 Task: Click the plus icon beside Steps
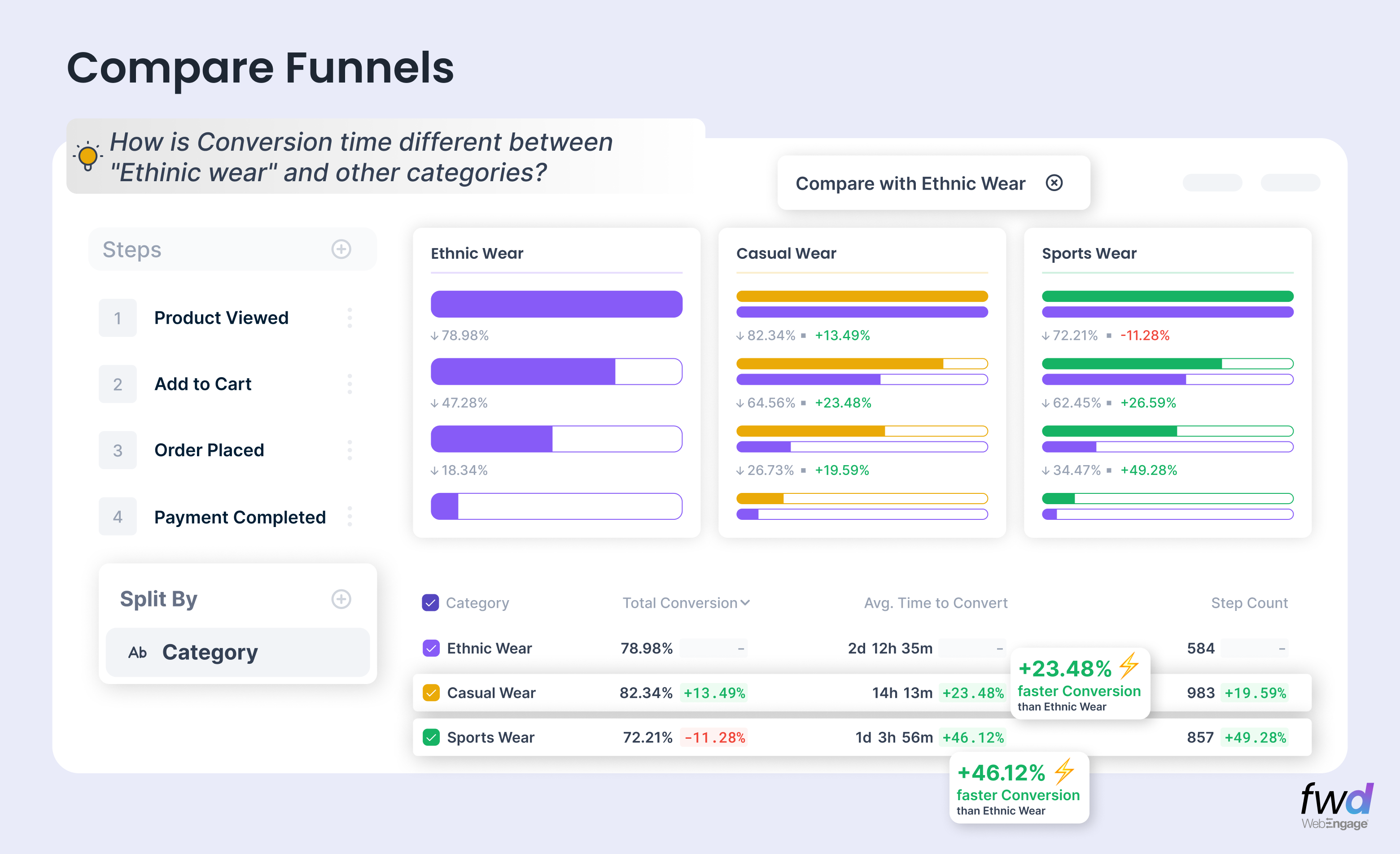[341, 249]
